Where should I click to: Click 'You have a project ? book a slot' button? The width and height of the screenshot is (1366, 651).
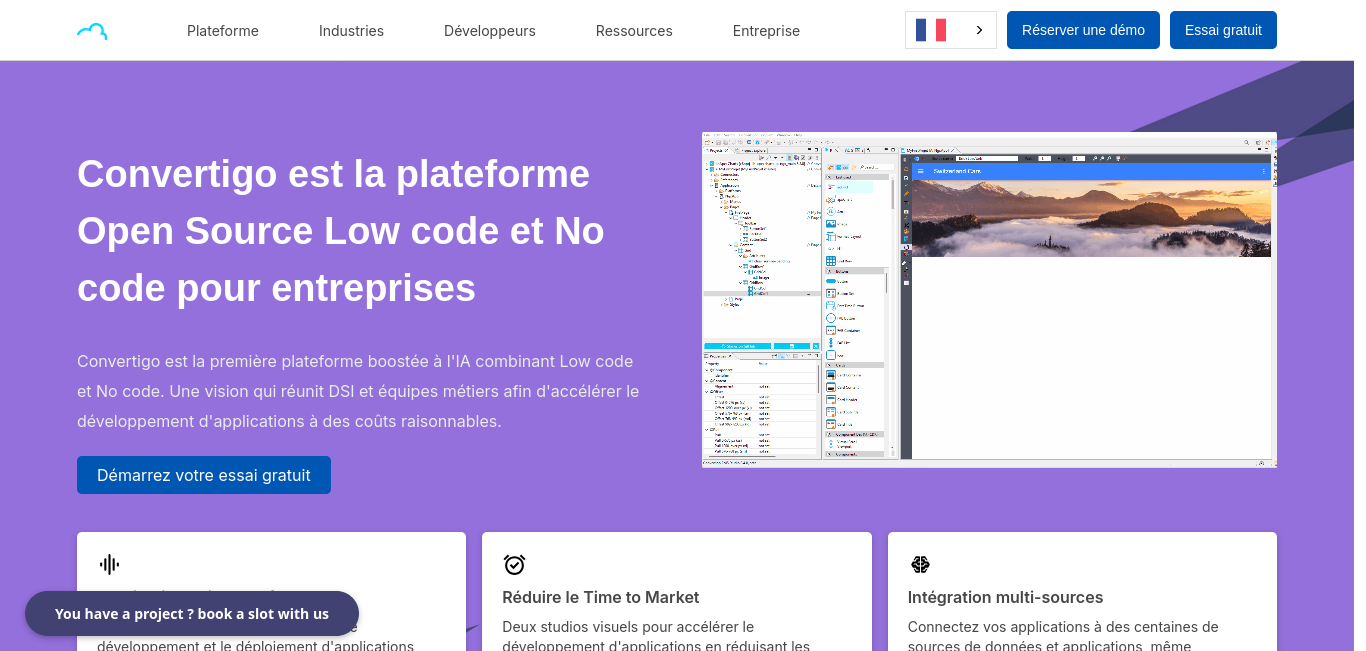(x=192, y=614)
